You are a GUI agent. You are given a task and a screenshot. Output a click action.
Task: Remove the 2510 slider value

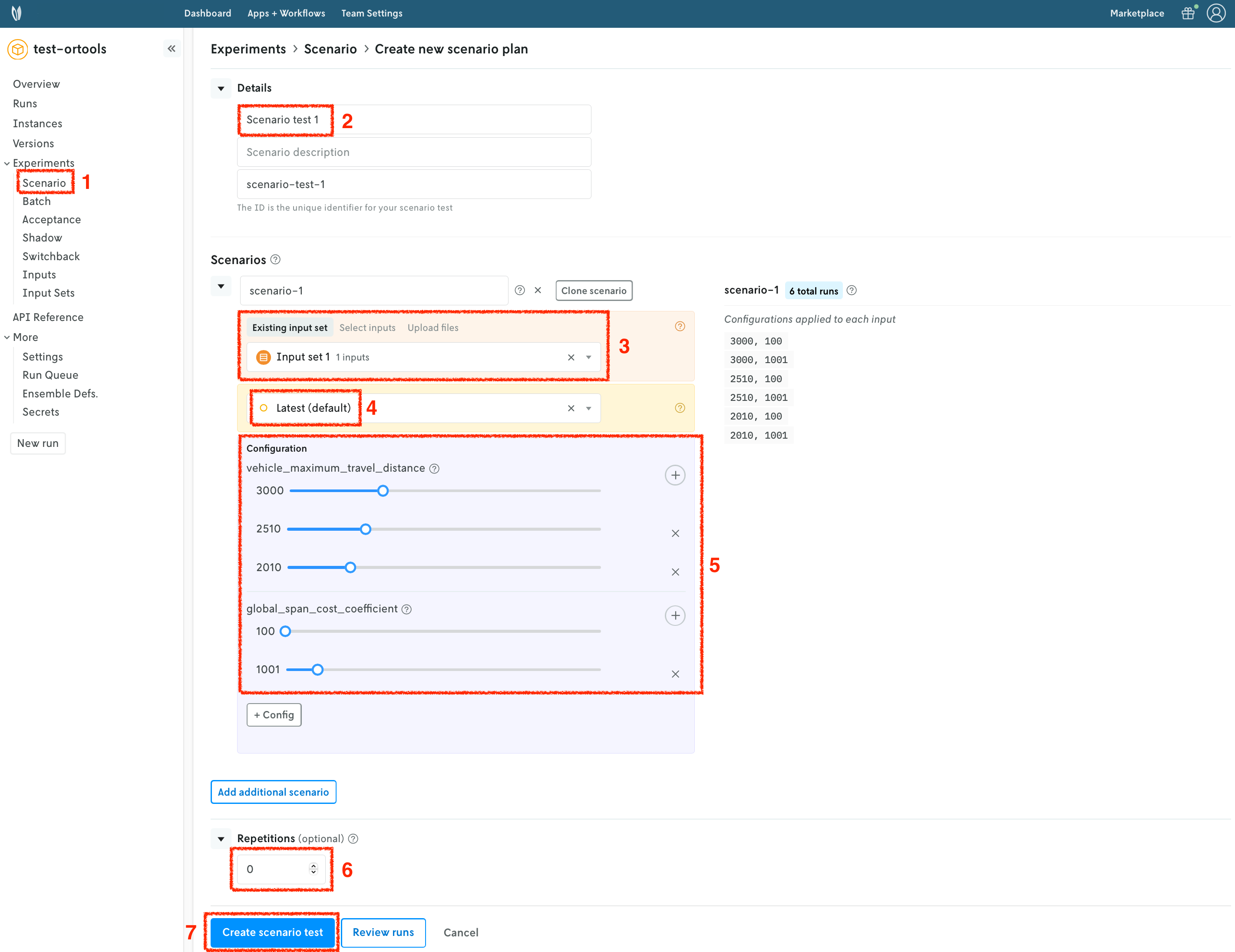pyautogui.click(x=675, y=533)
